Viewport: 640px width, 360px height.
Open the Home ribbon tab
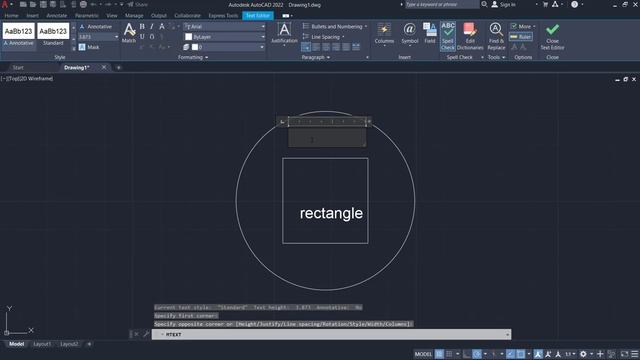(x=11, y=16)
